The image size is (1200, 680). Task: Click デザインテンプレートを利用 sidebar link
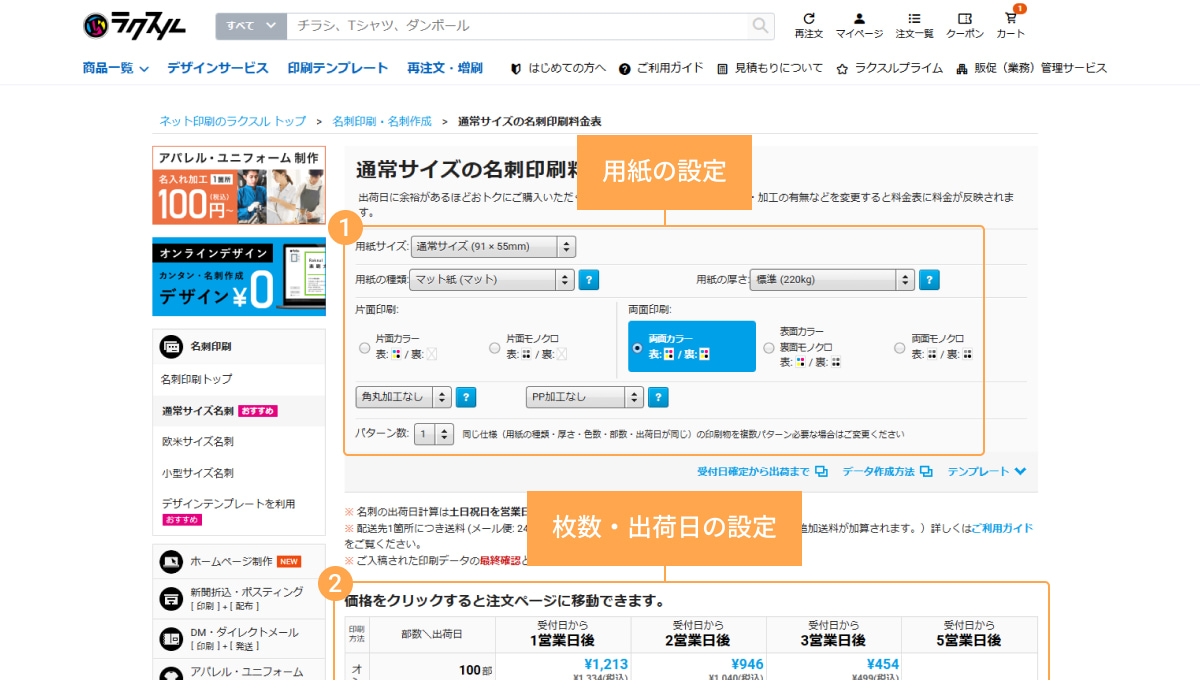coord(228,504)
